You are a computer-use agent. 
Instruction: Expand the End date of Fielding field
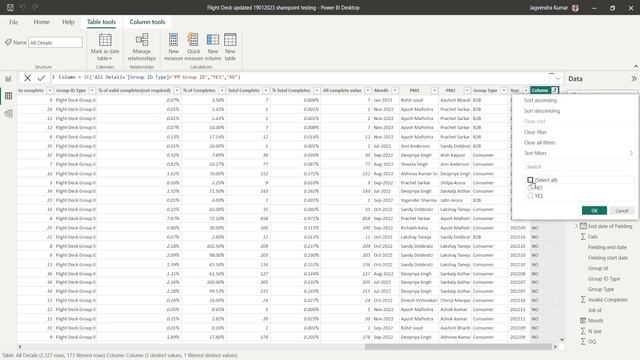(x=576, y=226)
